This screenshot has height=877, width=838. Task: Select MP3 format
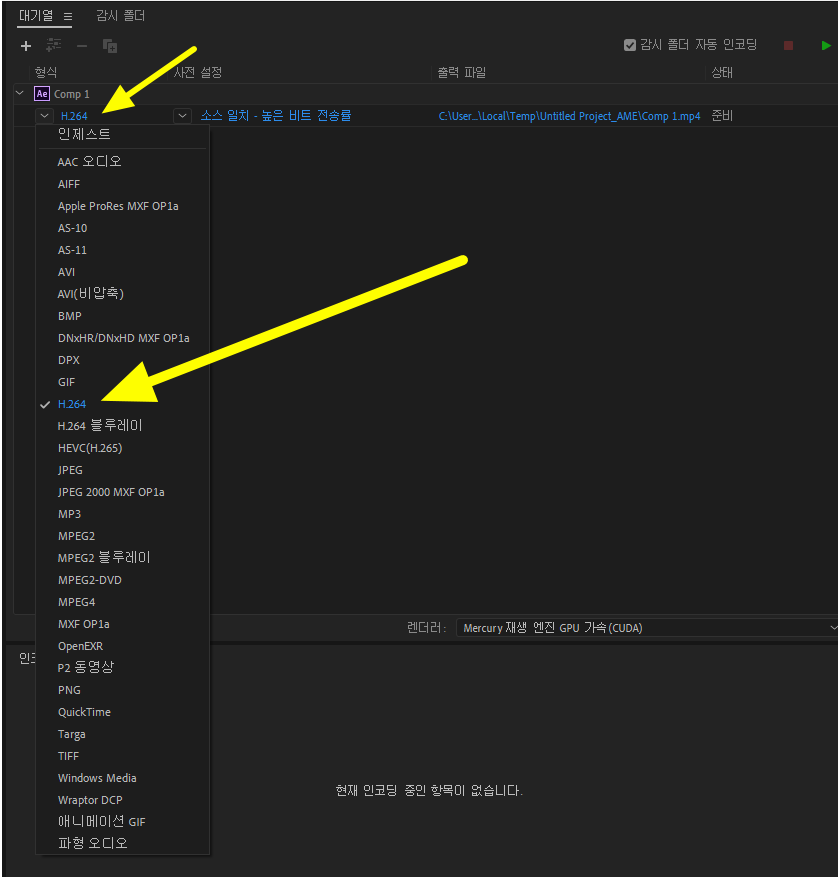point(123,514)
